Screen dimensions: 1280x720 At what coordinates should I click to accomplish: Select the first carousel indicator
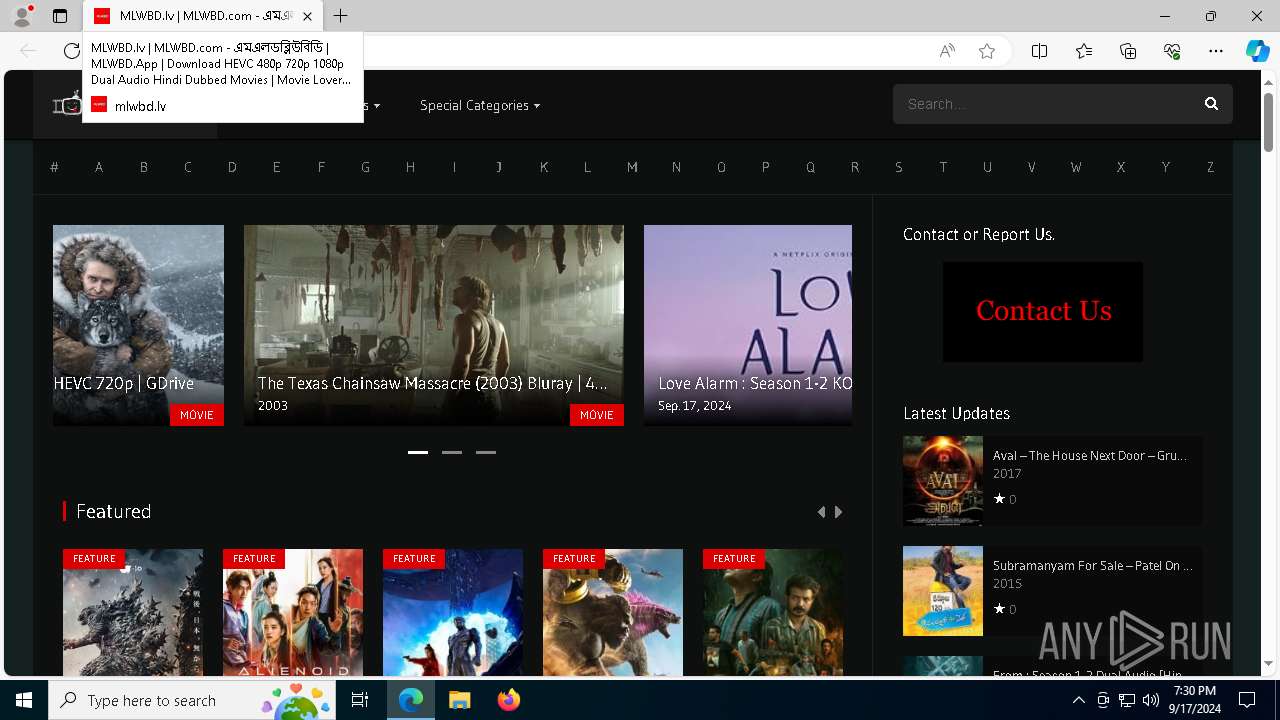tap(418, 452)
